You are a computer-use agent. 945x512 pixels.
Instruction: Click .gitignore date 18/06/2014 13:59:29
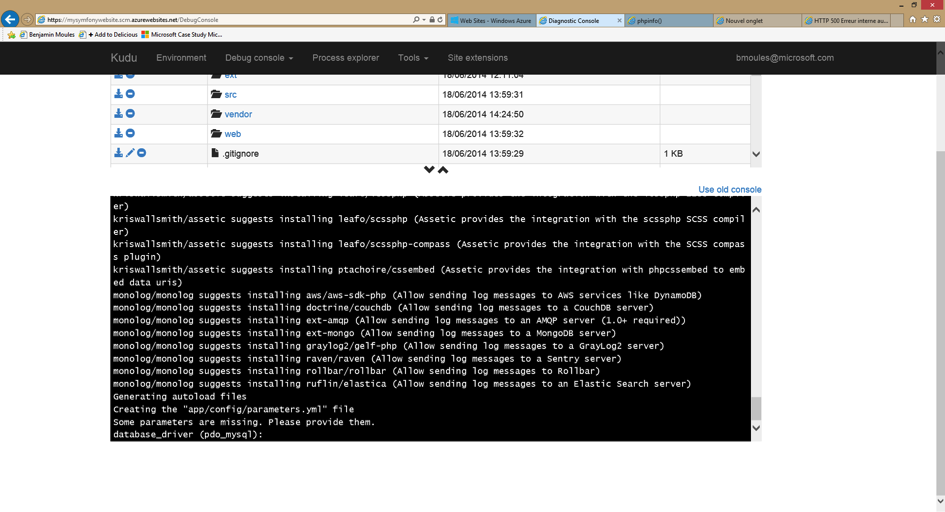[483, 154]
